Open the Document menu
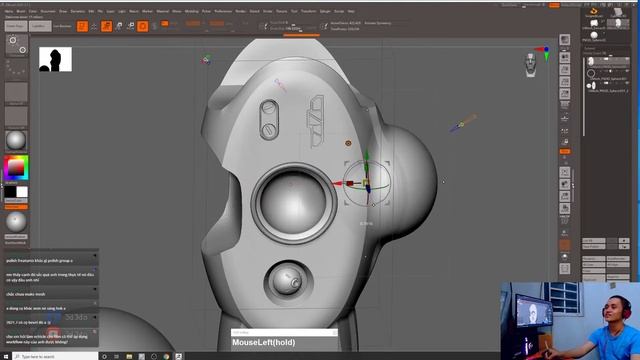 pos(48,11)
